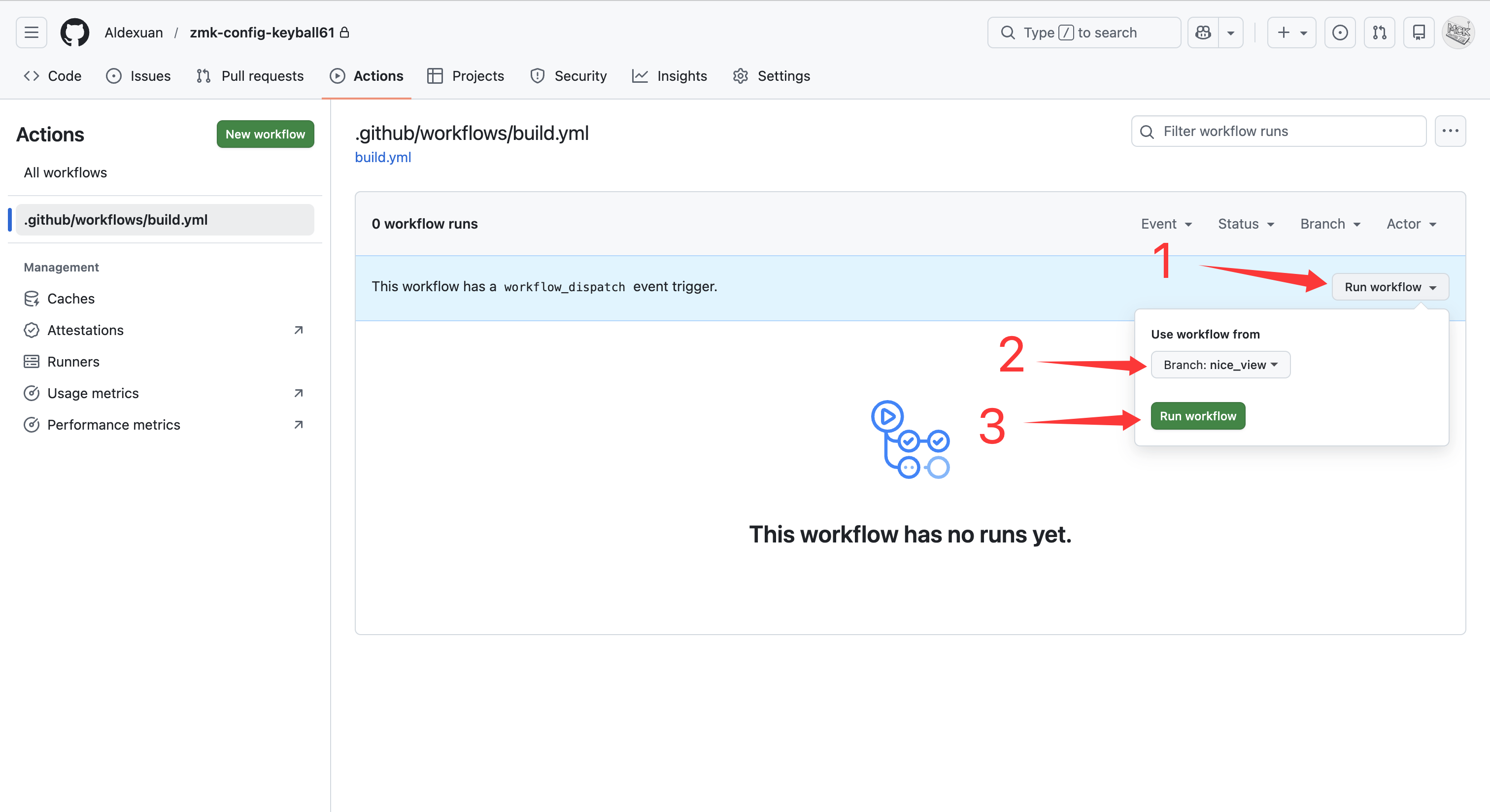The image size is (1490, 812).
Task: Expand the Actor filter dropdown
Action: pyautogui.click(x=1411, y=224)
